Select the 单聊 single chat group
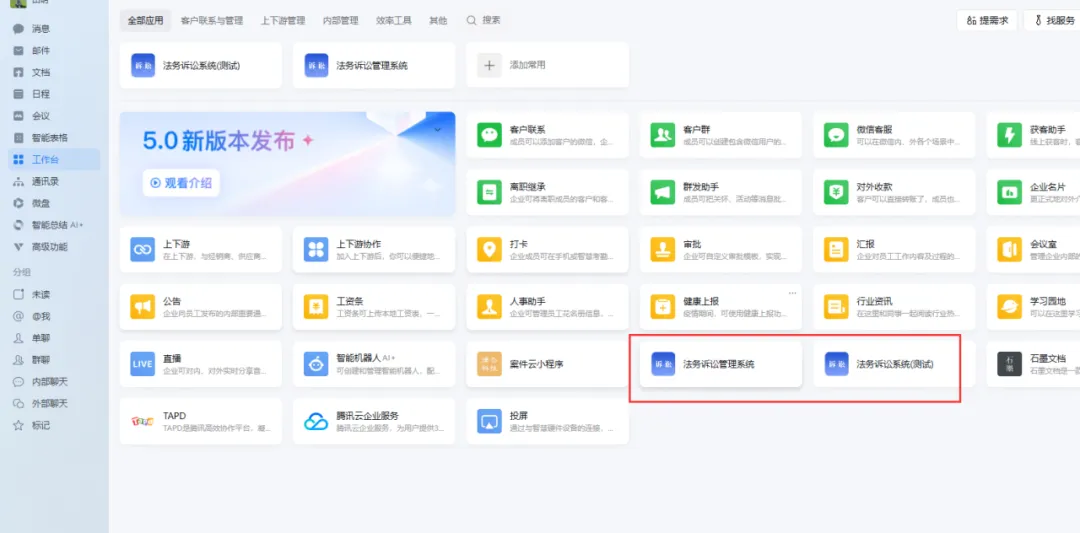Viewport: 1080px width, 533px height. click(x=32, y=338)
